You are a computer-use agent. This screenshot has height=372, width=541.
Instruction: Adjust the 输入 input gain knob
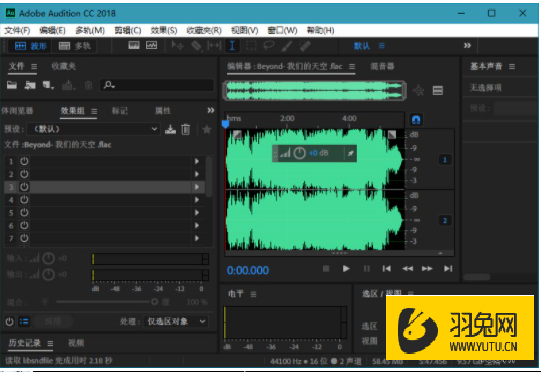(49, 258)
